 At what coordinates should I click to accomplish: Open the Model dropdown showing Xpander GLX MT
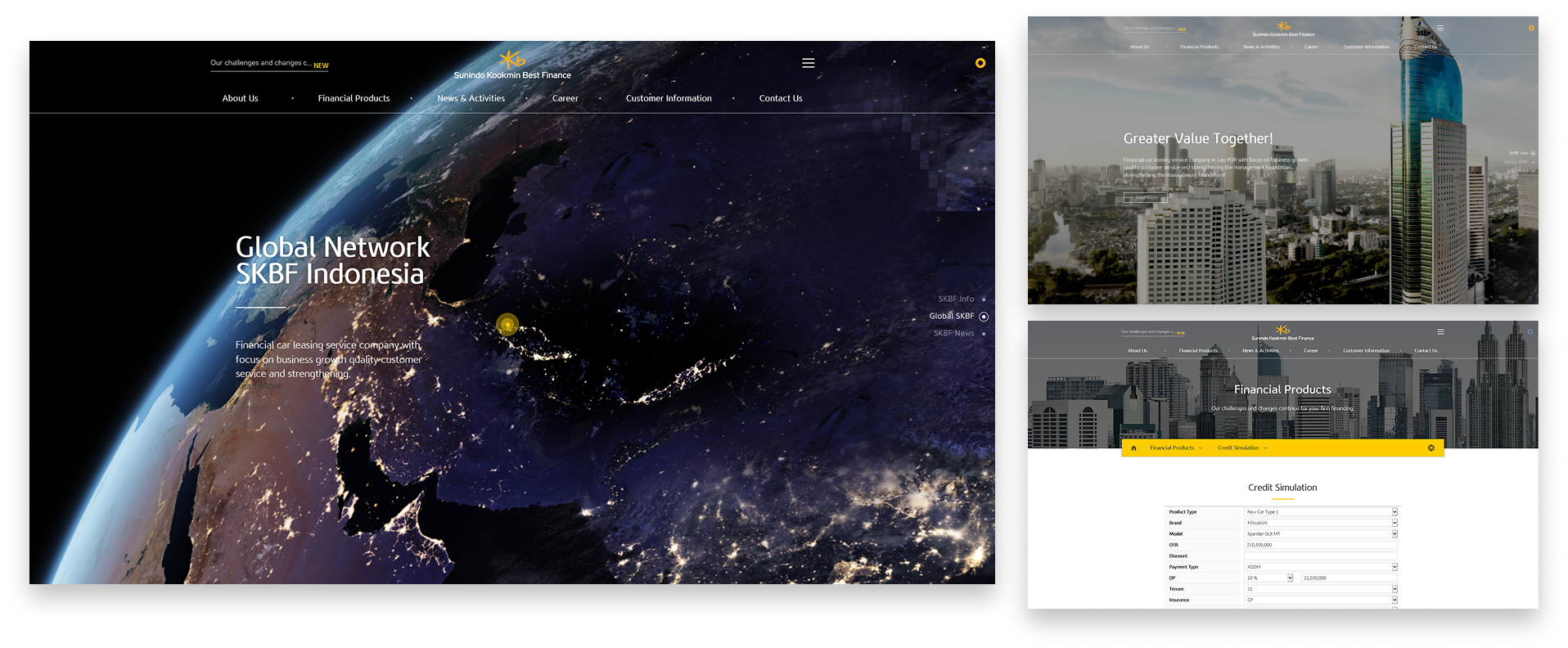pos(1321,533)
